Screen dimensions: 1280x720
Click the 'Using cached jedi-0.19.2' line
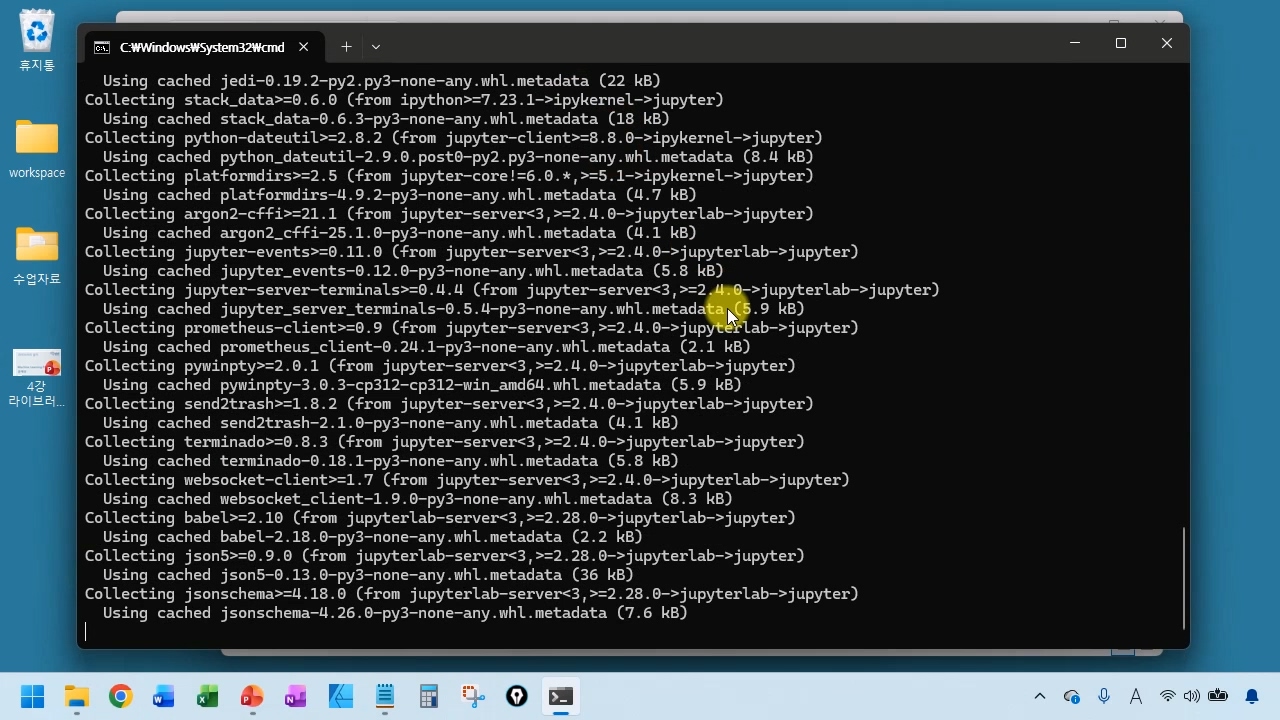tap(382, 81)
